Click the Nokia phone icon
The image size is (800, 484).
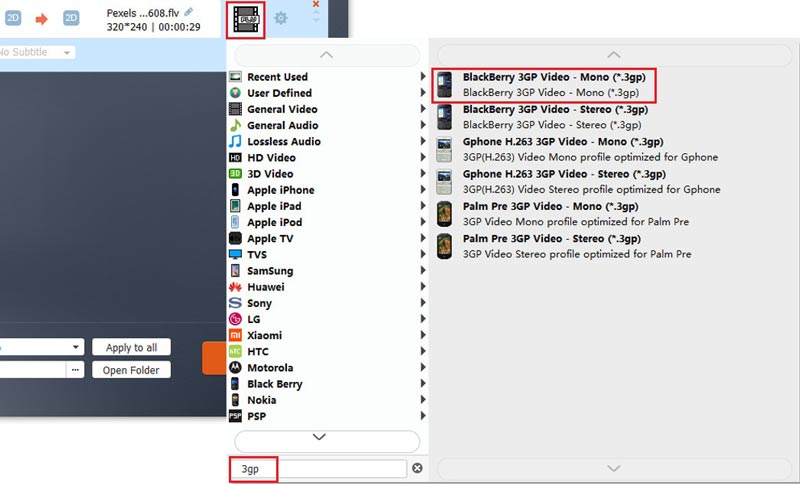235,400
